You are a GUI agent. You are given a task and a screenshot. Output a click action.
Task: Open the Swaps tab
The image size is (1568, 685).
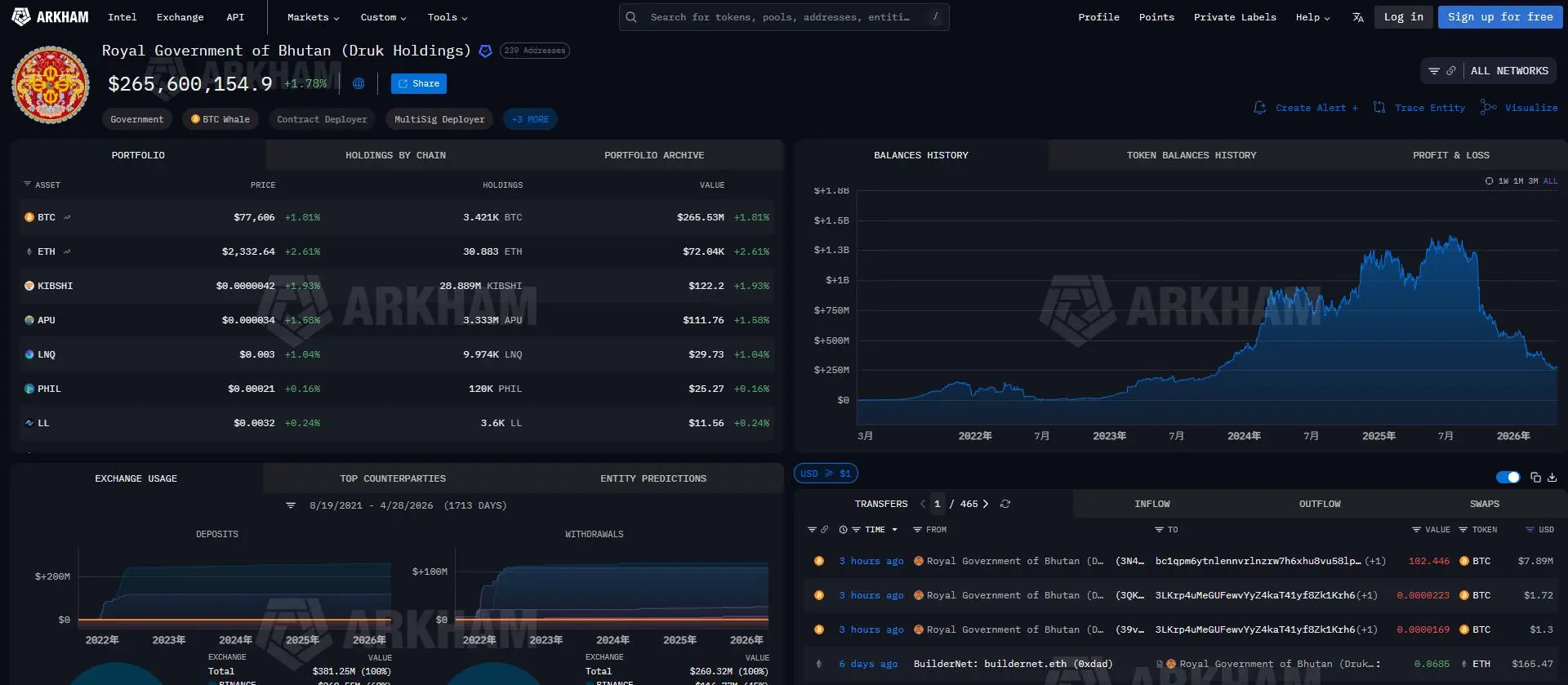click(1484, 504)
